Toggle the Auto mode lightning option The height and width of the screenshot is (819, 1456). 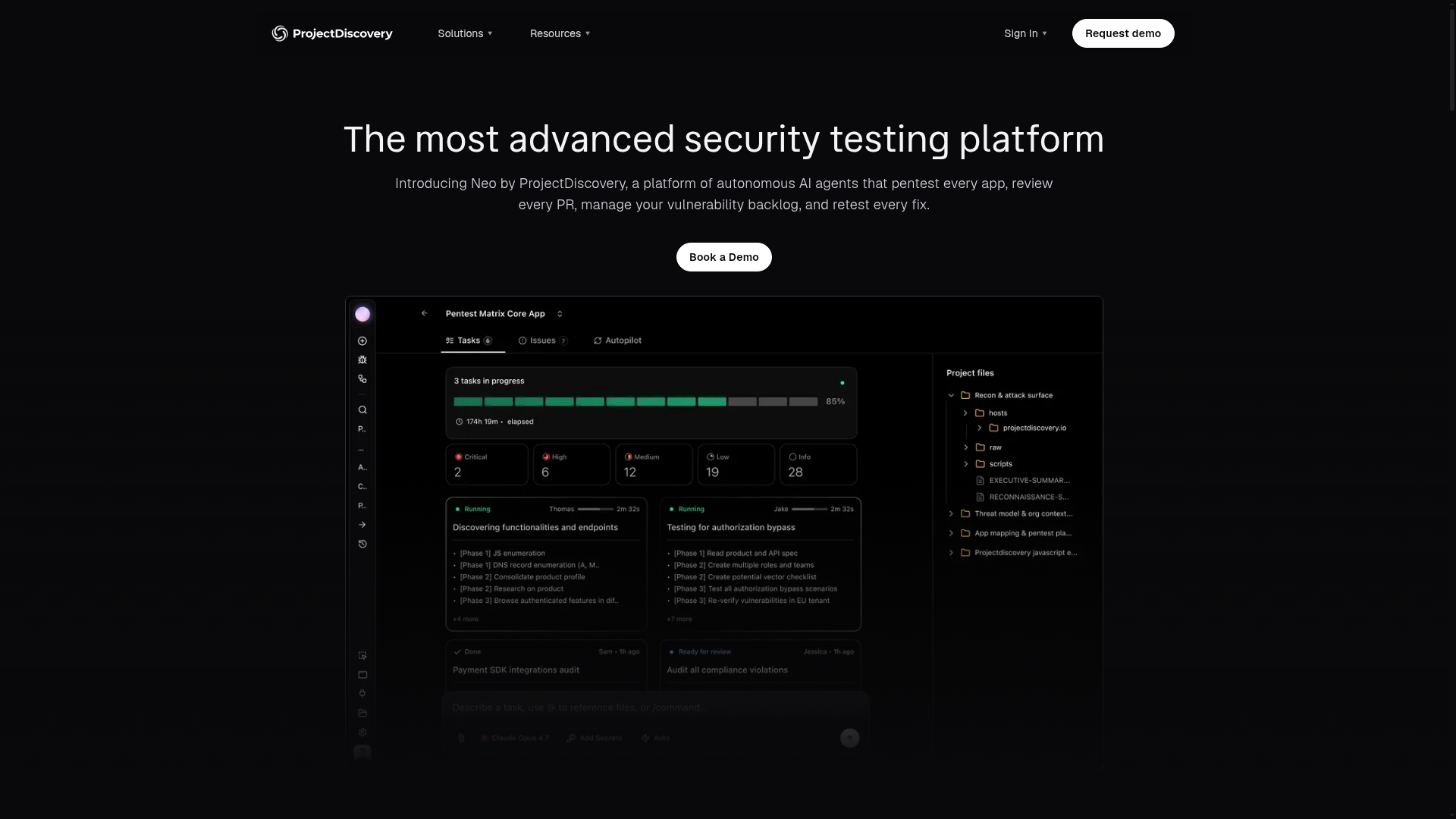656,738
